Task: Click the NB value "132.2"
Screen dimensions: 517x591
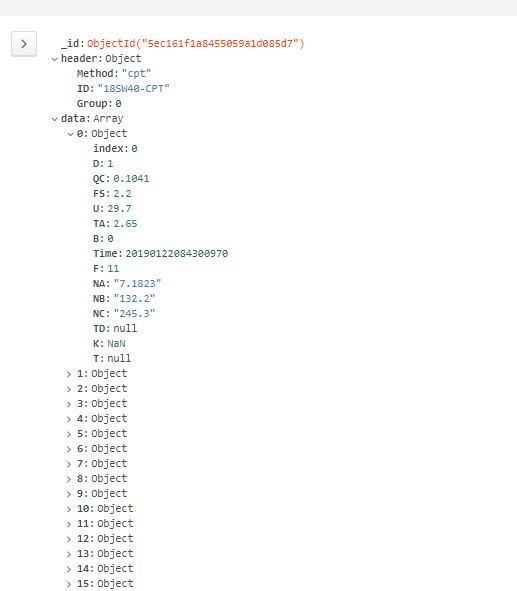Action: coord(135,299)
